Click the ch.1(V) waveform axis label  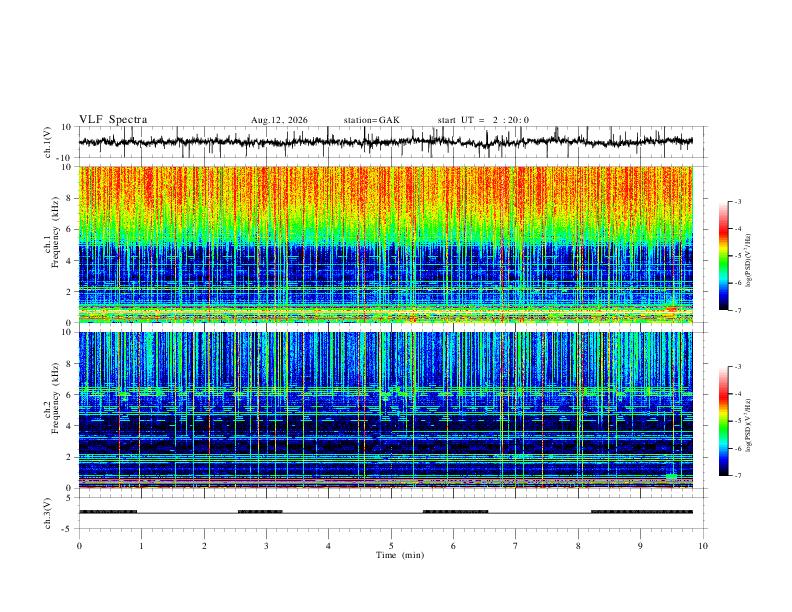[48, 142]
